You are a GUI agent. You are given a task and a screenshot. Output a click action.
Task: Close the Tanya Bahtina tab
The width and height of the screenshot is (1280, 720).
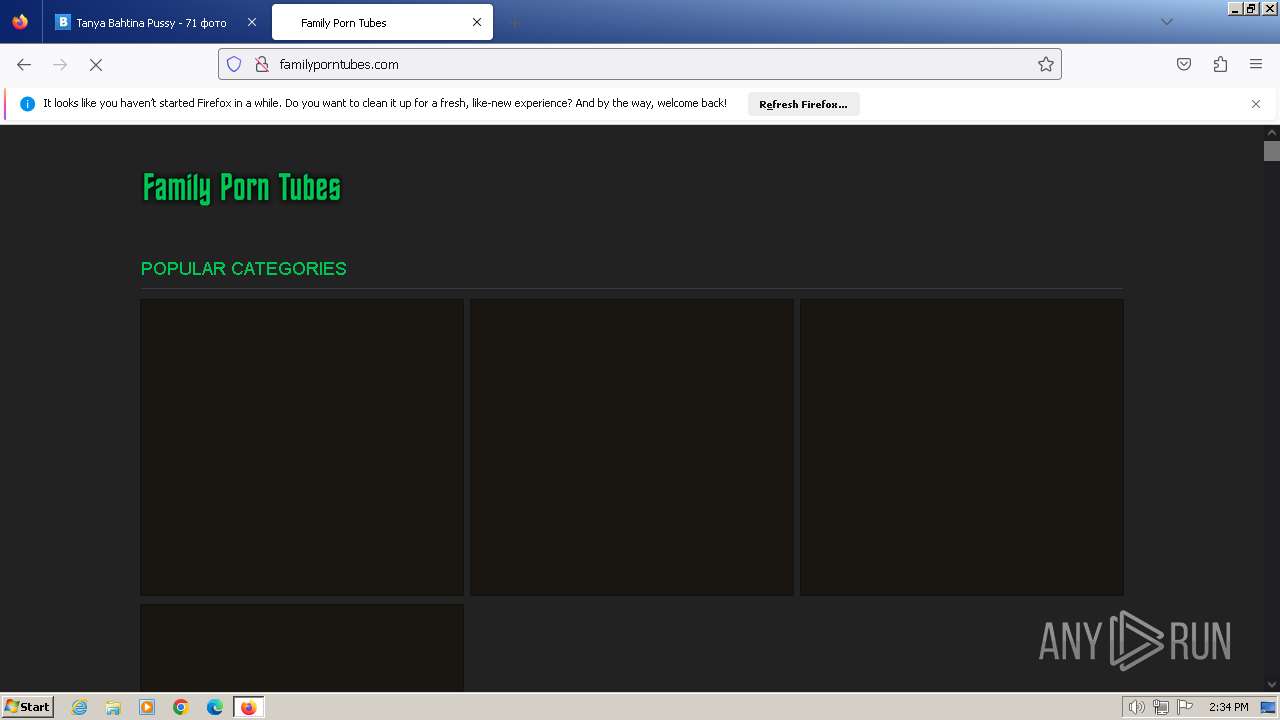click(x=252, y=22)
